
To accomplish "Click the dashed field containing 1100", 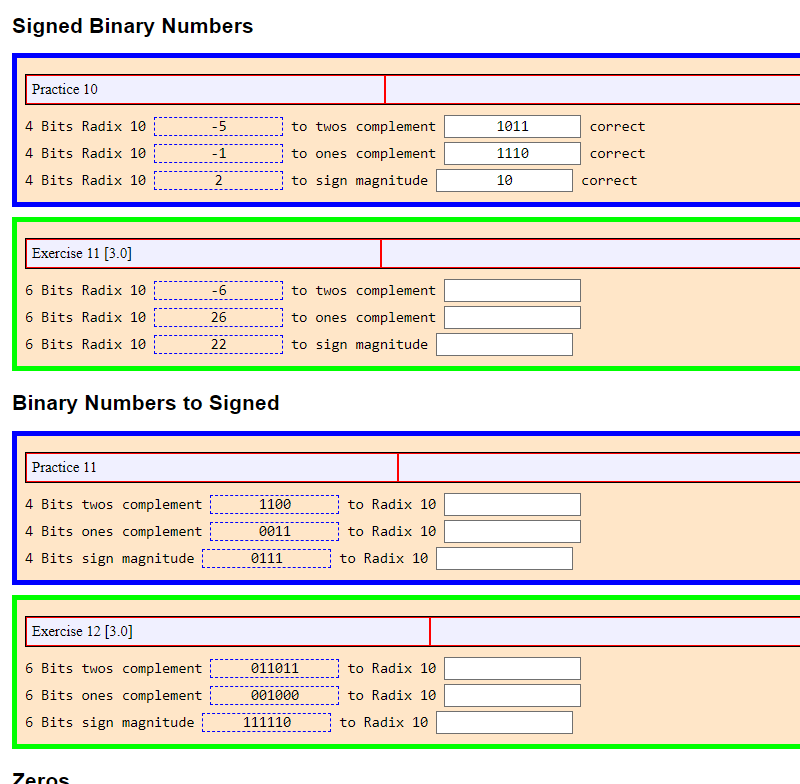I will 274,504.
